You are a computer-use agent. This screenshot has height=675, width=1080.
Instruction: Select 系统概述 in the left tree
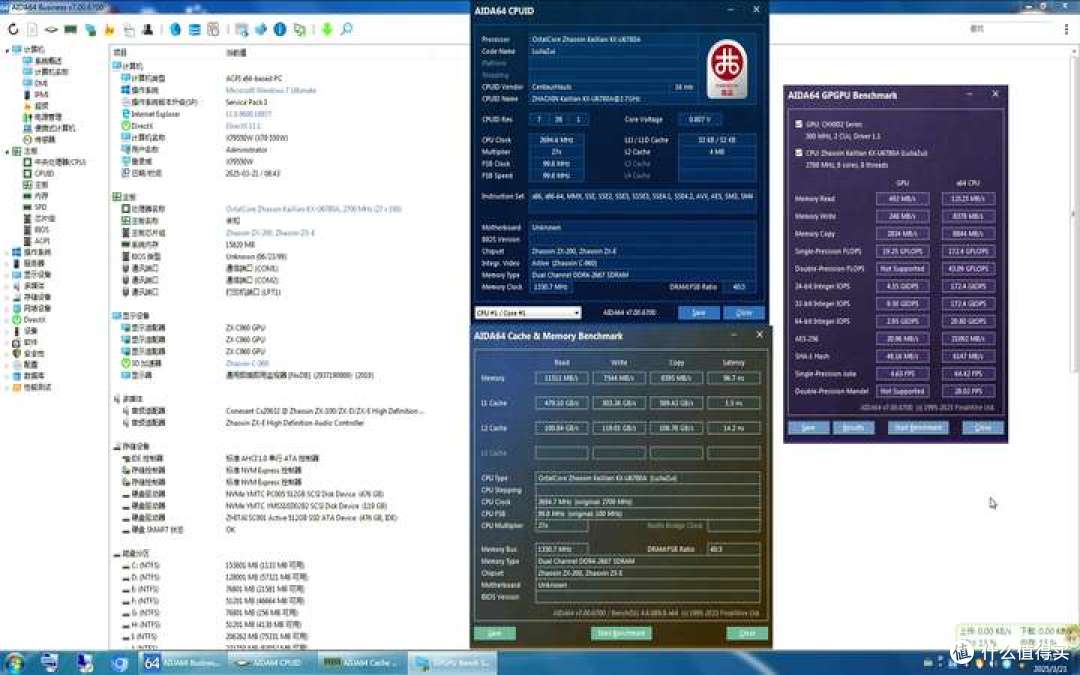point(48,61)
